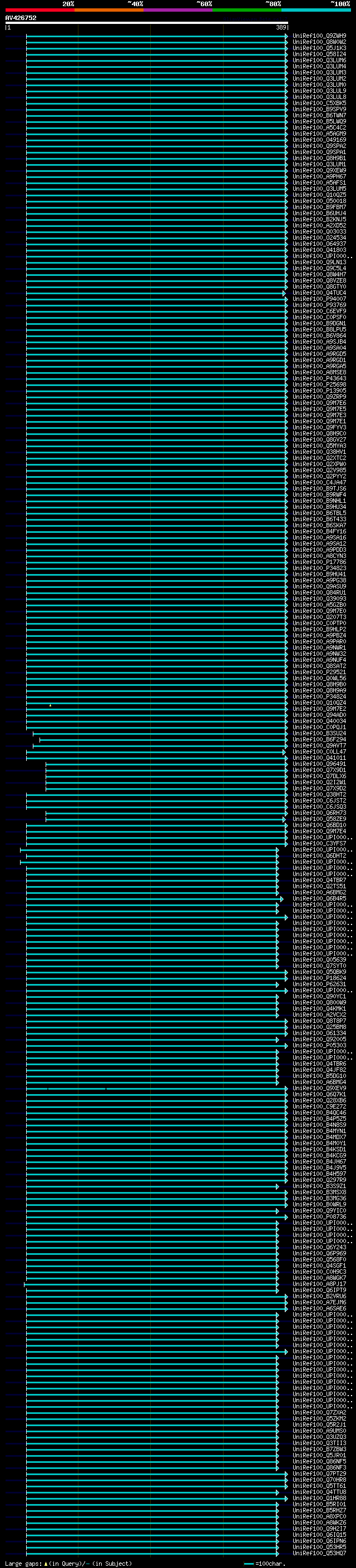Select hit label UniRef100_B9FBM7
Screen dimensions: 356x1568
click(319, 207)
